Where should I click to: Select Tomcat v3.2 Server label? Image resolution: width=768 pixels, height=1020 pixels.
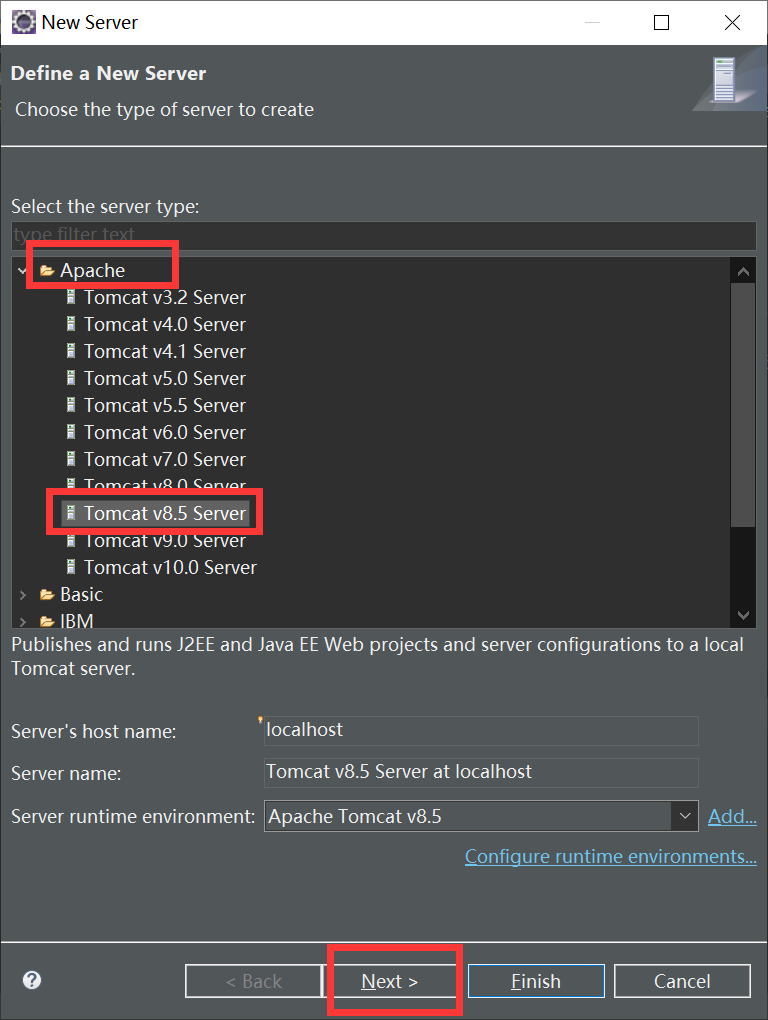165,297
